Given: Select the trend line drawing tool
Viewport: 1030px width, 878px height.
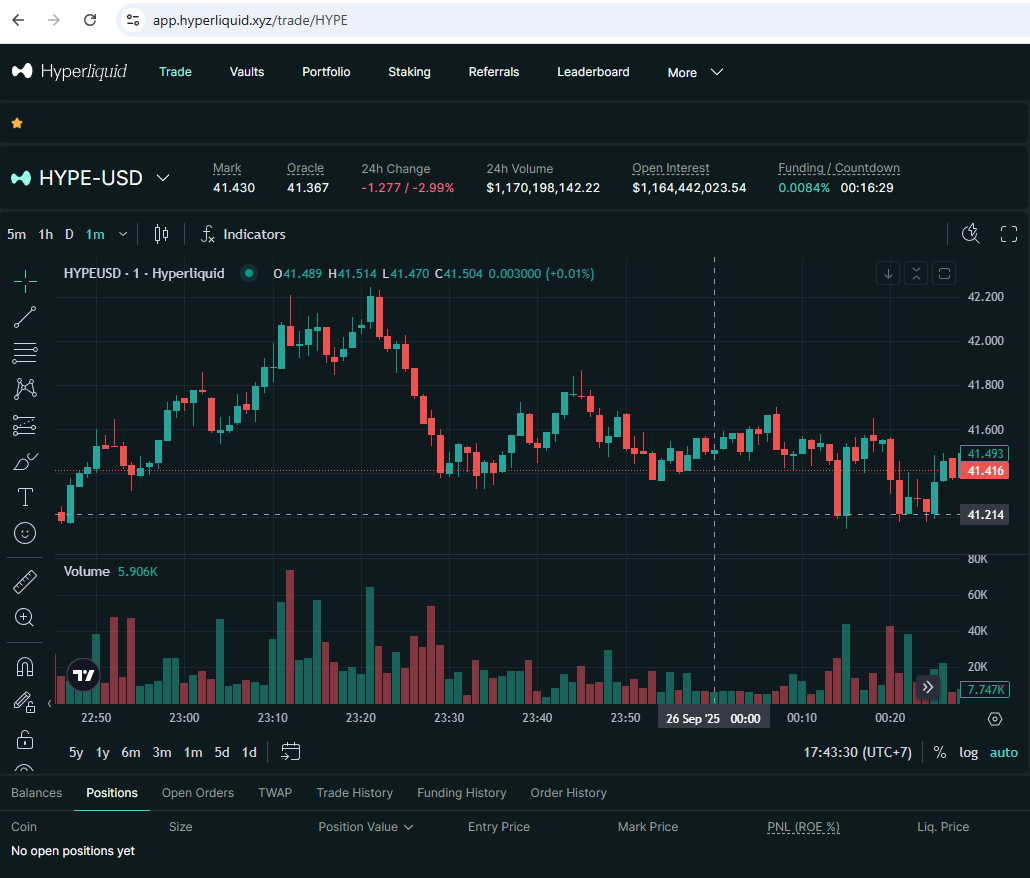Looking at the screenshot, I should coord(25,317).
